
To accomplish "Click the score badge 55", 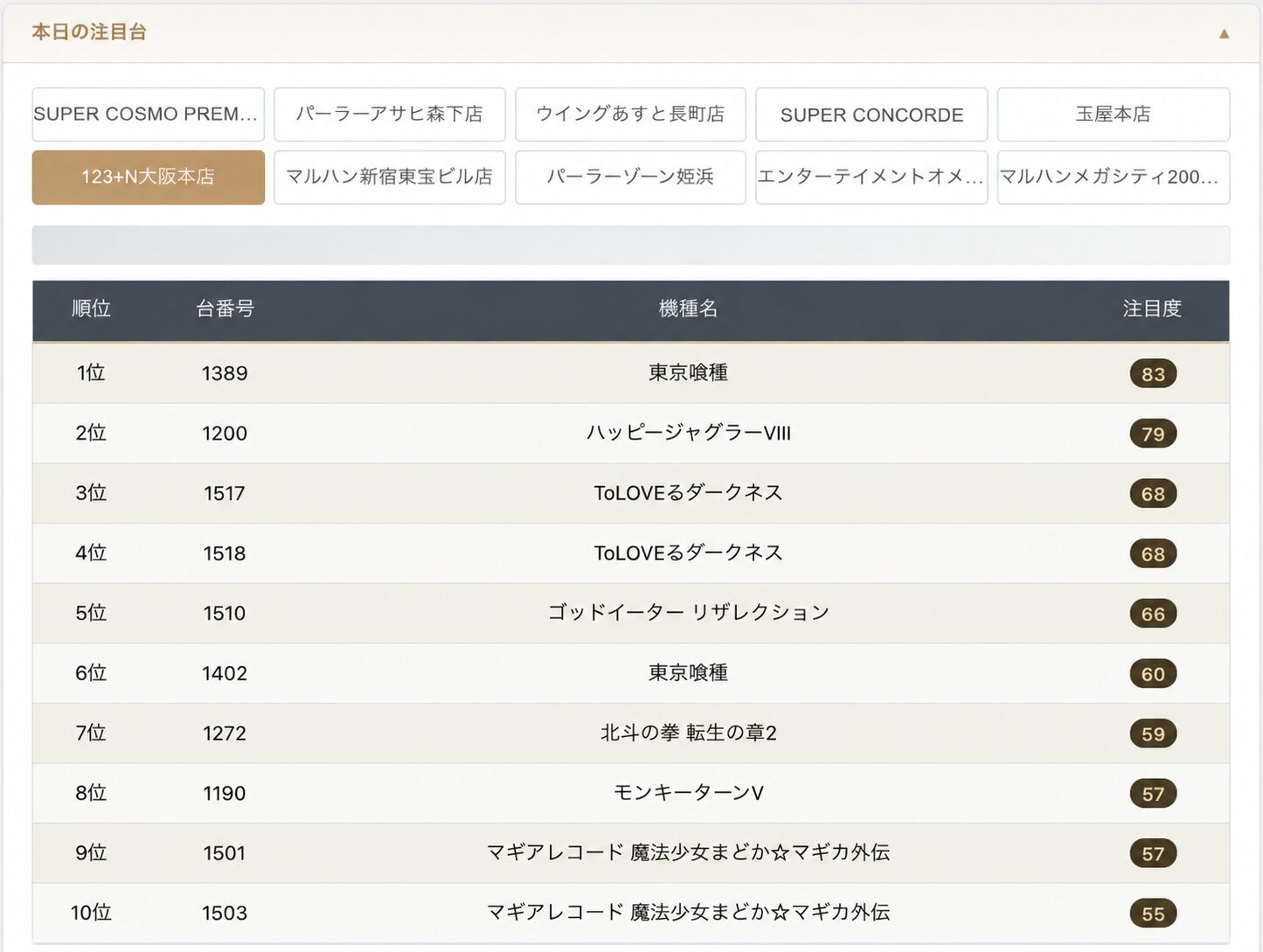I will pos(1153,914).
